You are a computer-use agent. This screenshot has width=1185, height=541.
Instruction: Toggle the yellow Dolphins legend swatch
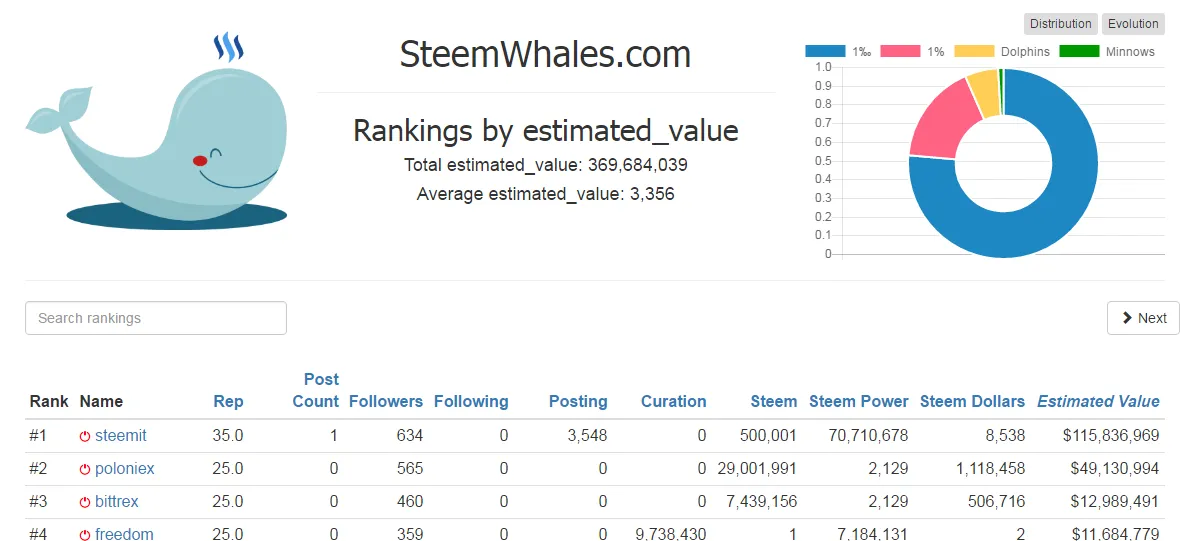click(x=974, y=51)
